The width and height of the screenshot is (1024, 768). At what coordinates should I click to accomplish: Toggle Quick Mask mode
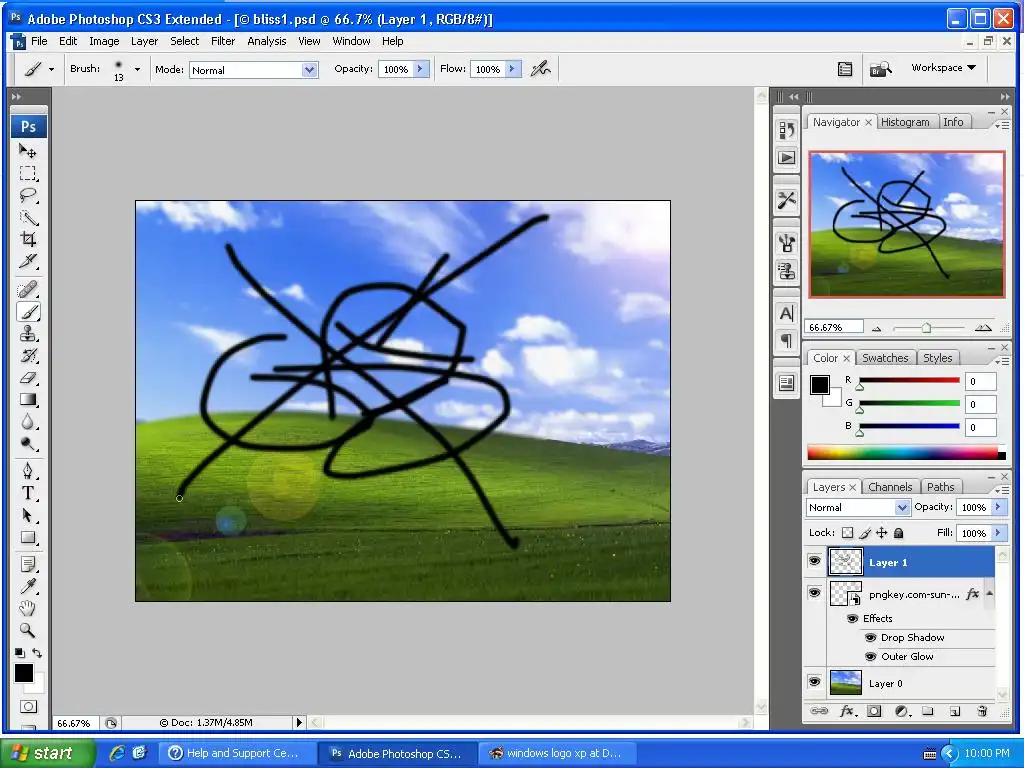[x=28, y=706]
